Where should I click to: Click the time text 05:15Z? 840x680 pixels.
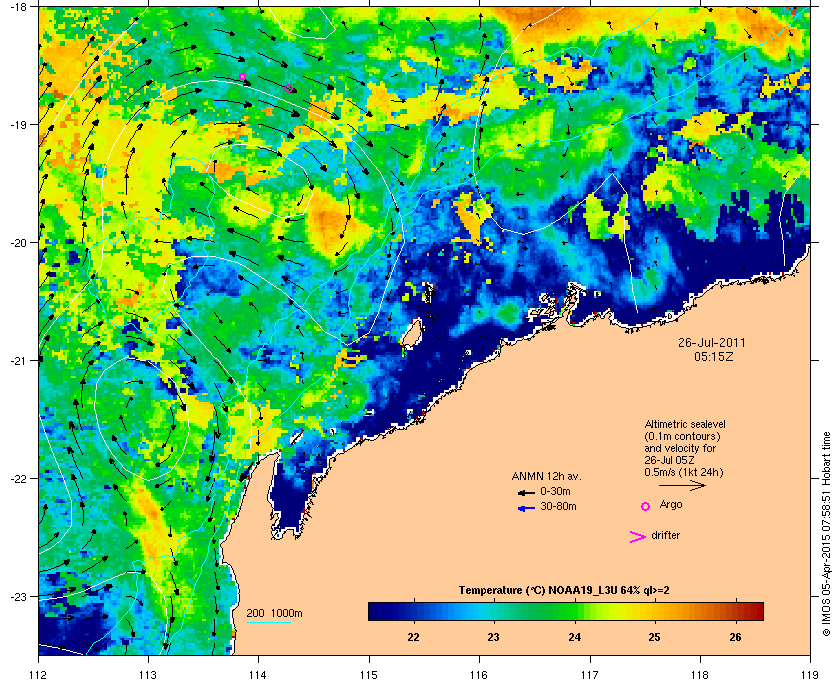point(714,357)
